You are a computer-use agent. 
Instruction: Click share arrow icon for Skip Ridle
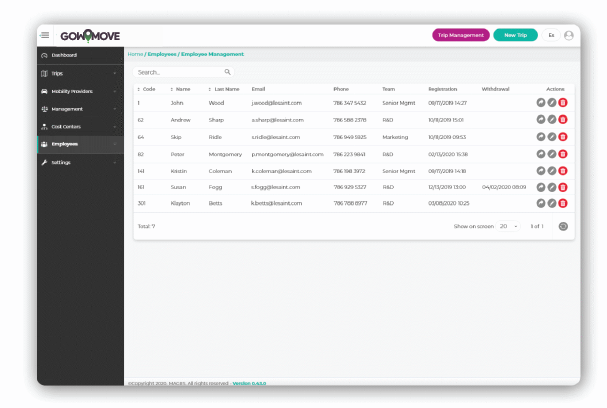541,136
